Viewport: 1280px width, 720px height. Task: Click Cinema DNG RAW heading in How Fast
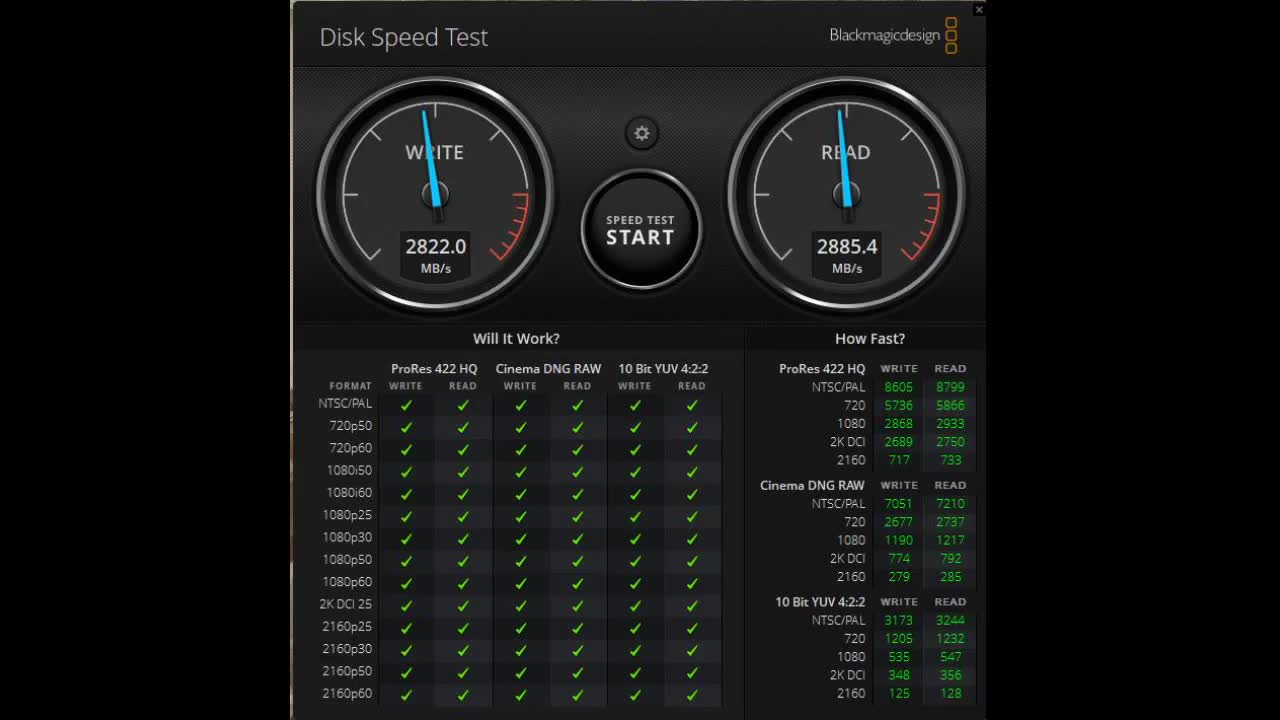812,485
